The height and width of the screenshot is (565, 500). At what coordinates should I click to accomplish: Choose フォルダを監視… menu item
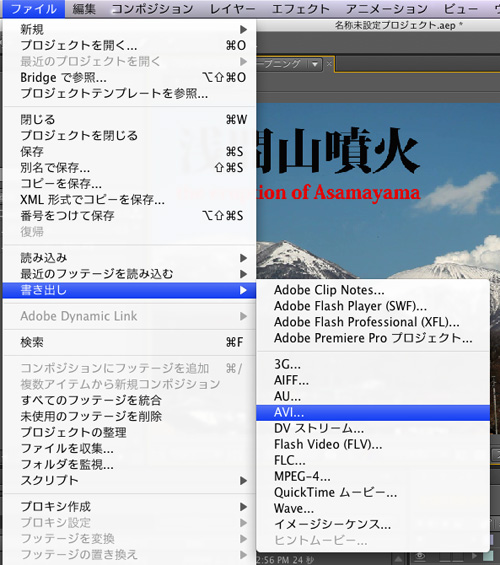(129, 464)
